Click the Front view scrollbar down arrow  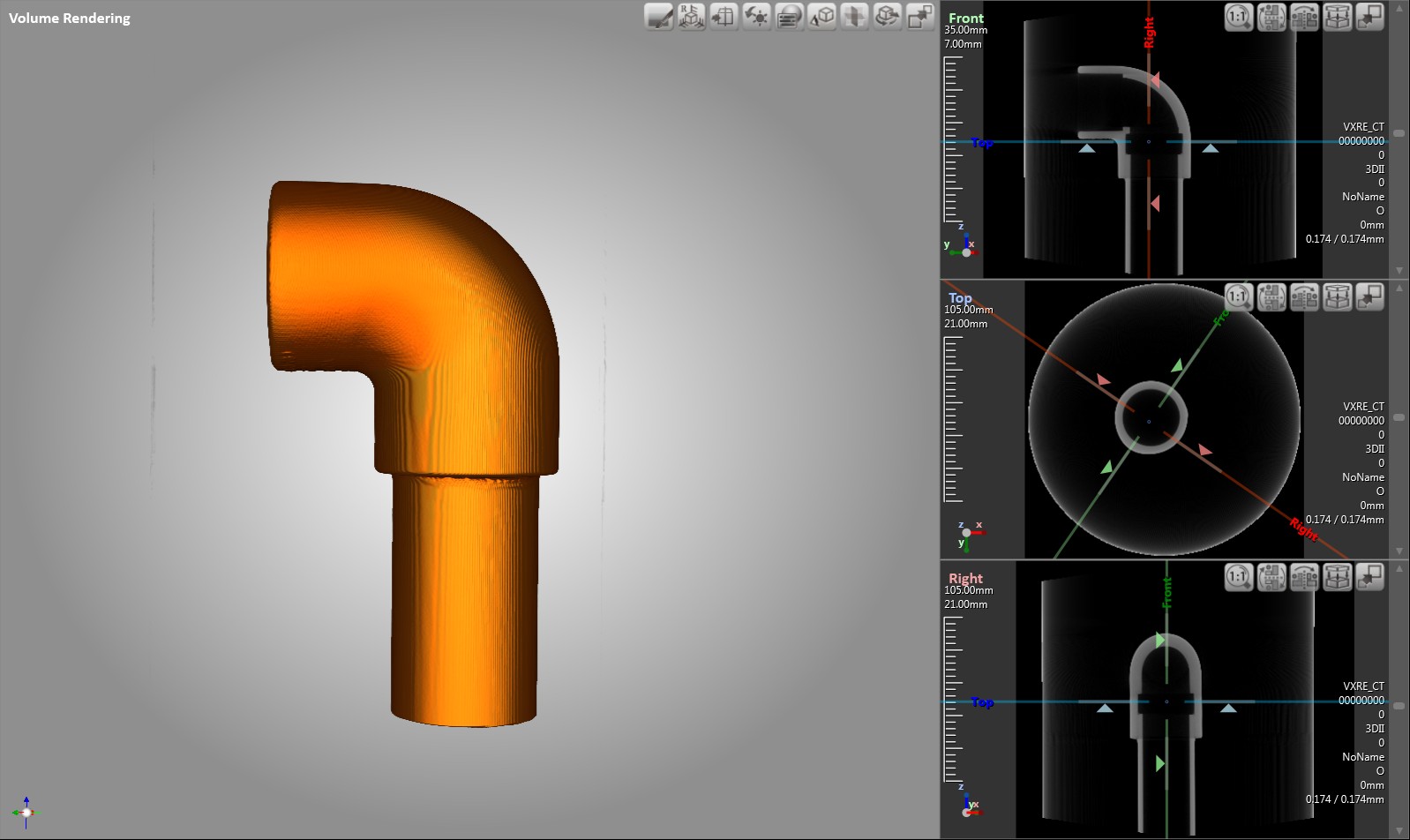tap(1399, 270)
